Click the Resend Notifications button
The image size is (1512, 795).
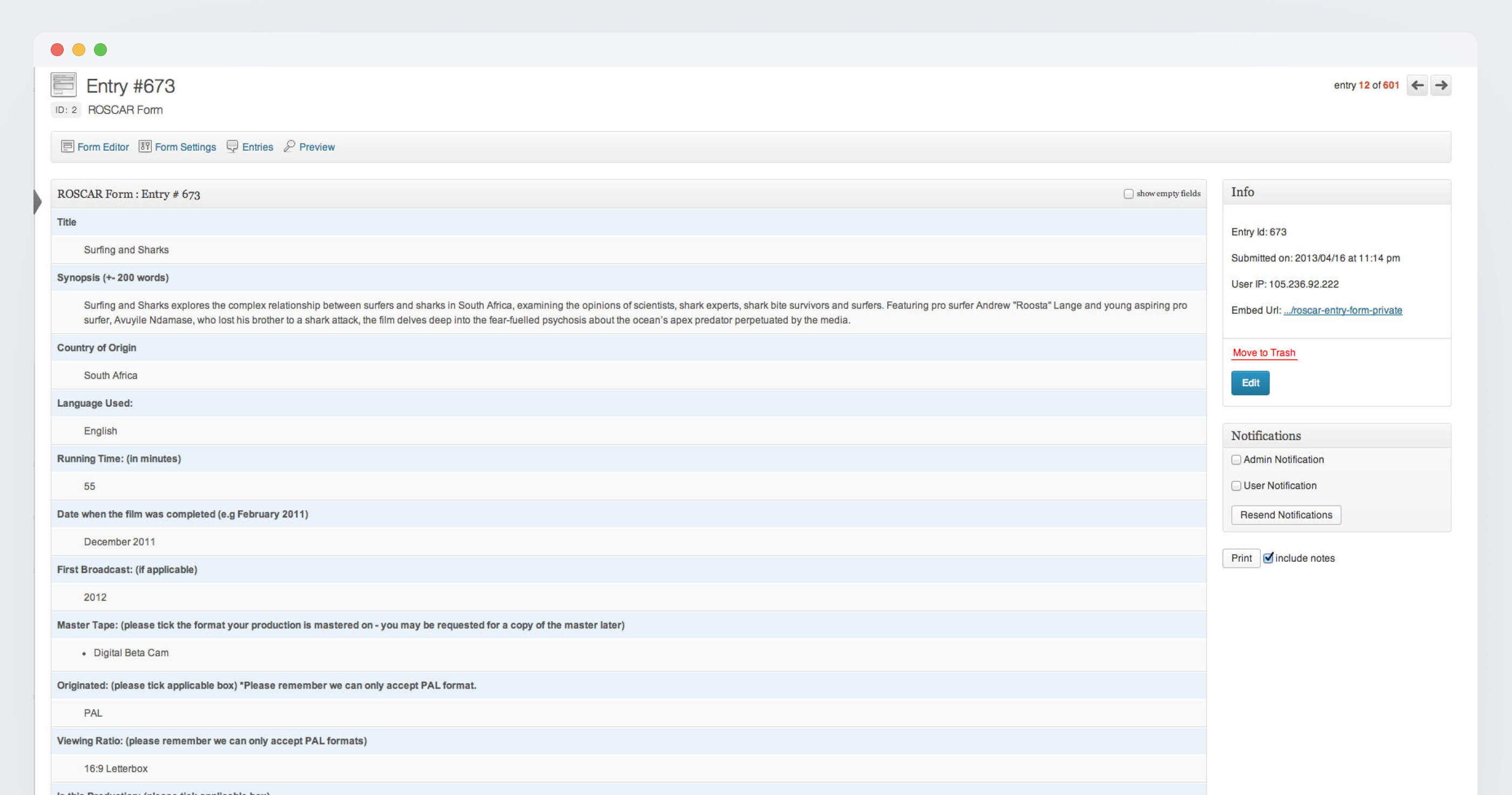click(1286, 515)
